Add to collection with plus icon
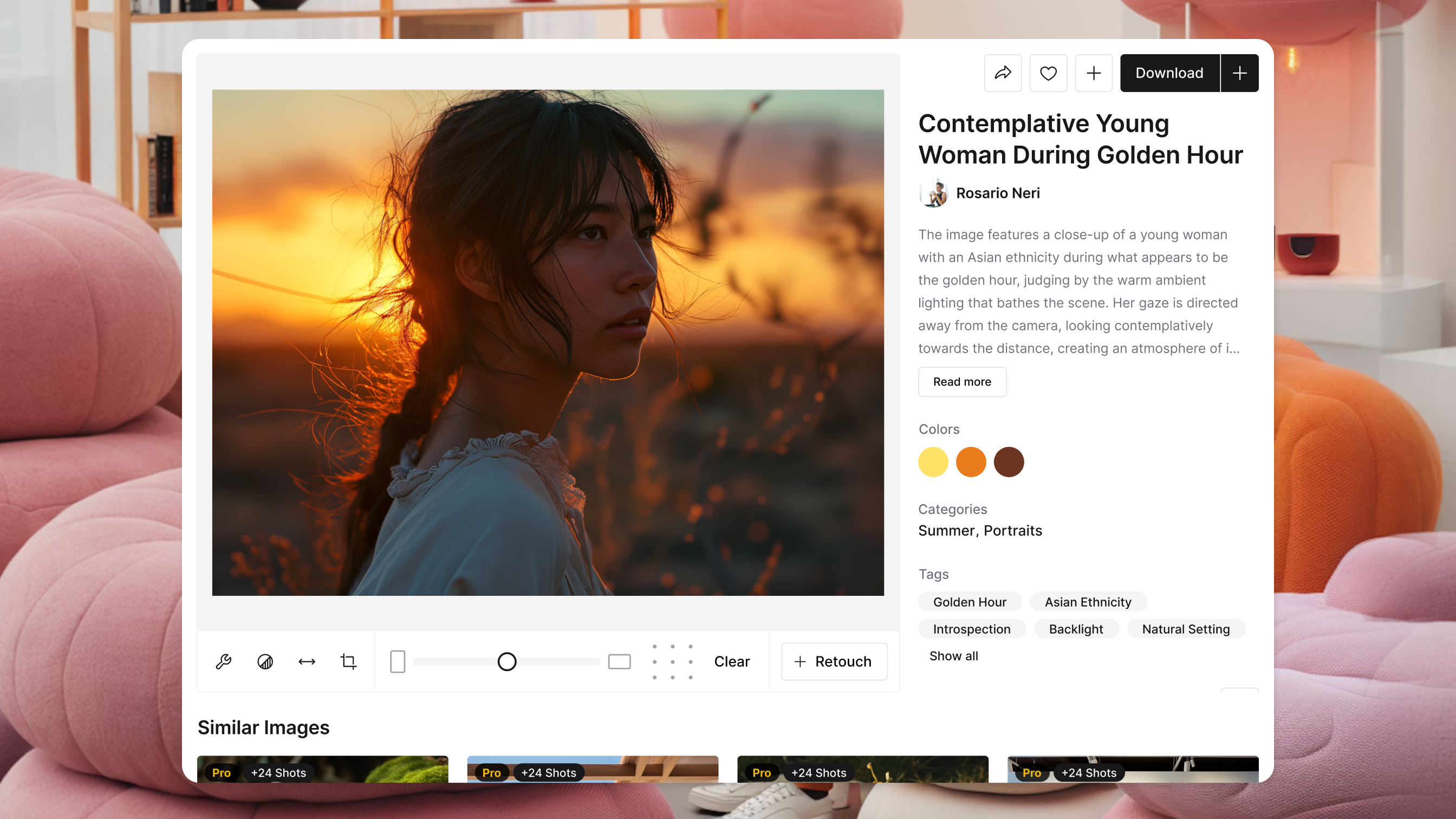1456x819 pixels. 1093,73
